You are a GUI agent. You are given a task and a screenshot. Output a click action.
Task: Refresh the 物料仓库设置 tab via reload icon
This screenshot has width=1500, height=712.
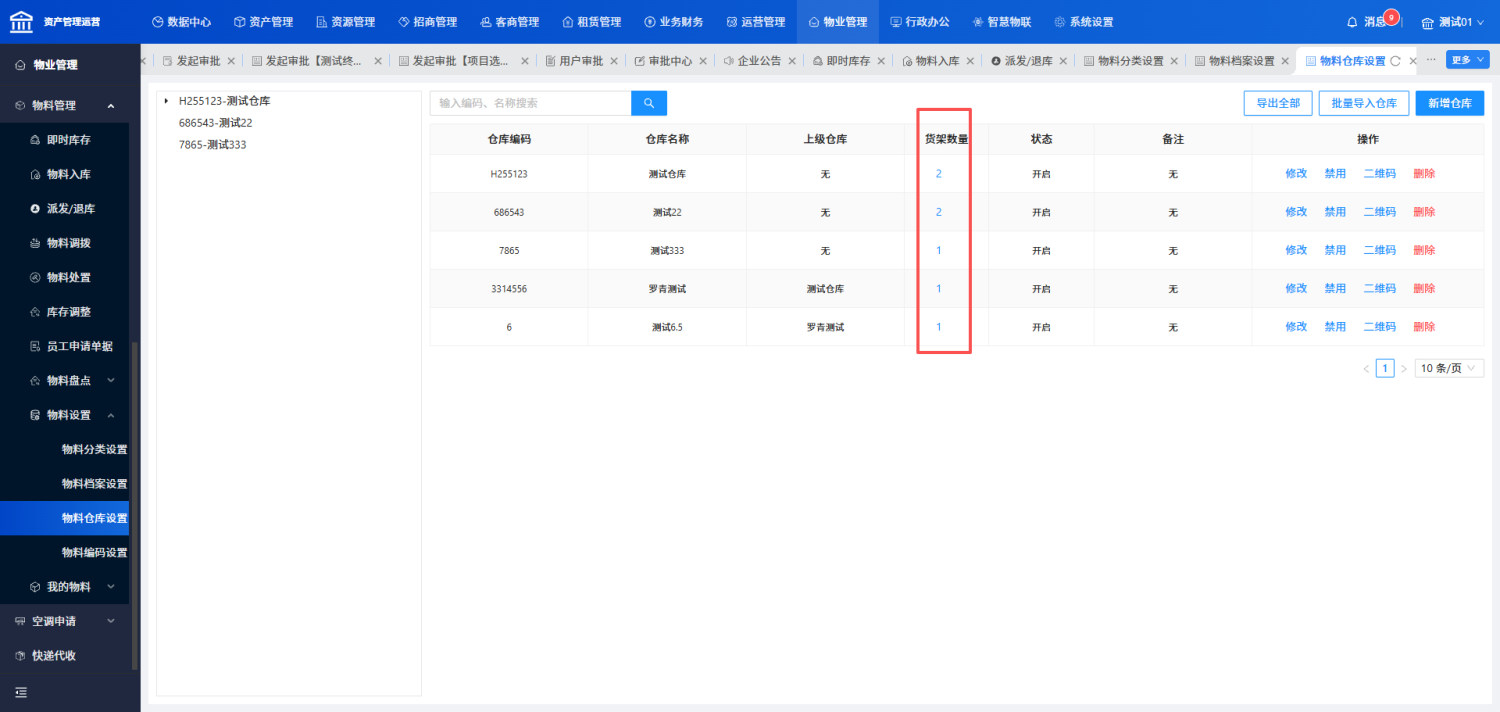coord(1396,61)
